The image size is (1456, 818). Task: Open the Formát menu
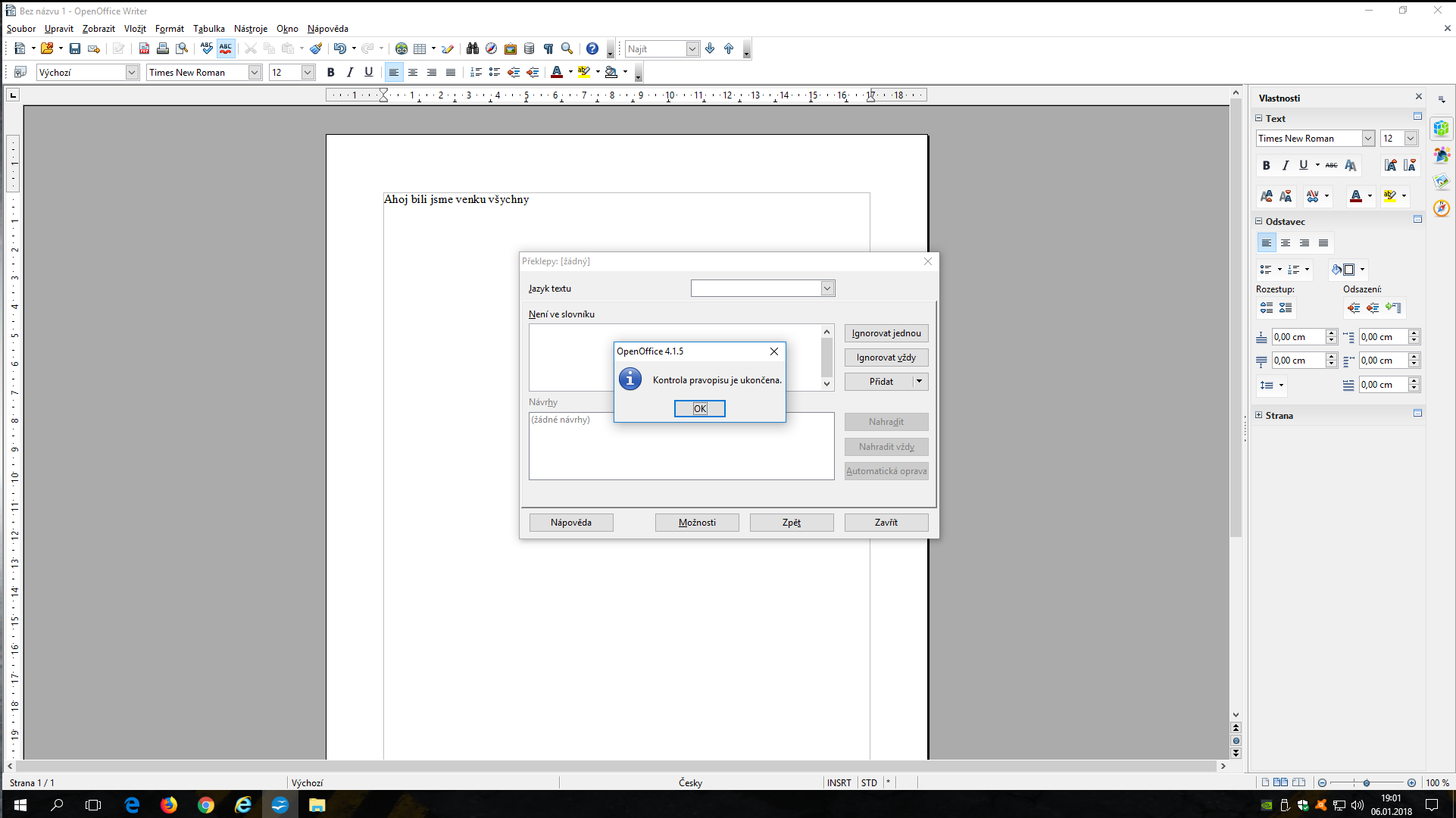[x=169, y=29]
